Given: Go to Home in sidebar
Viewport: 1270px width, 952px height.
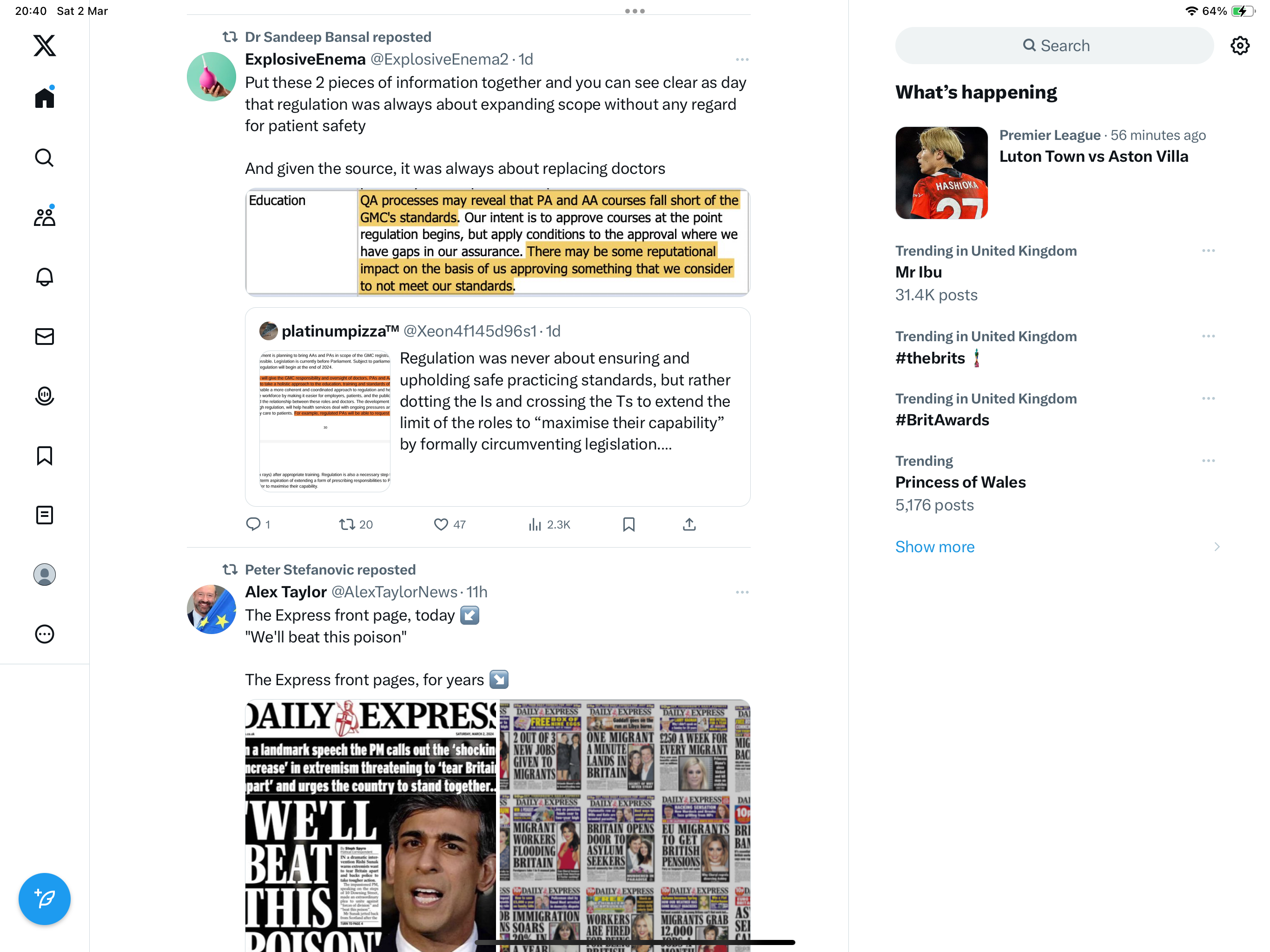Looking at the screenshot, I should tap(44, 98).
